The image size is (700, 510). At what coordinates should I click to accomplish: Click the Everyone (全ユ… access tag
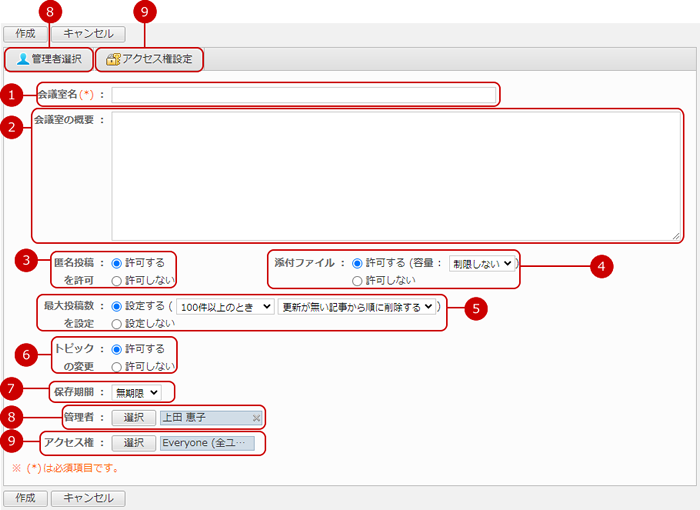pos(208,443)
